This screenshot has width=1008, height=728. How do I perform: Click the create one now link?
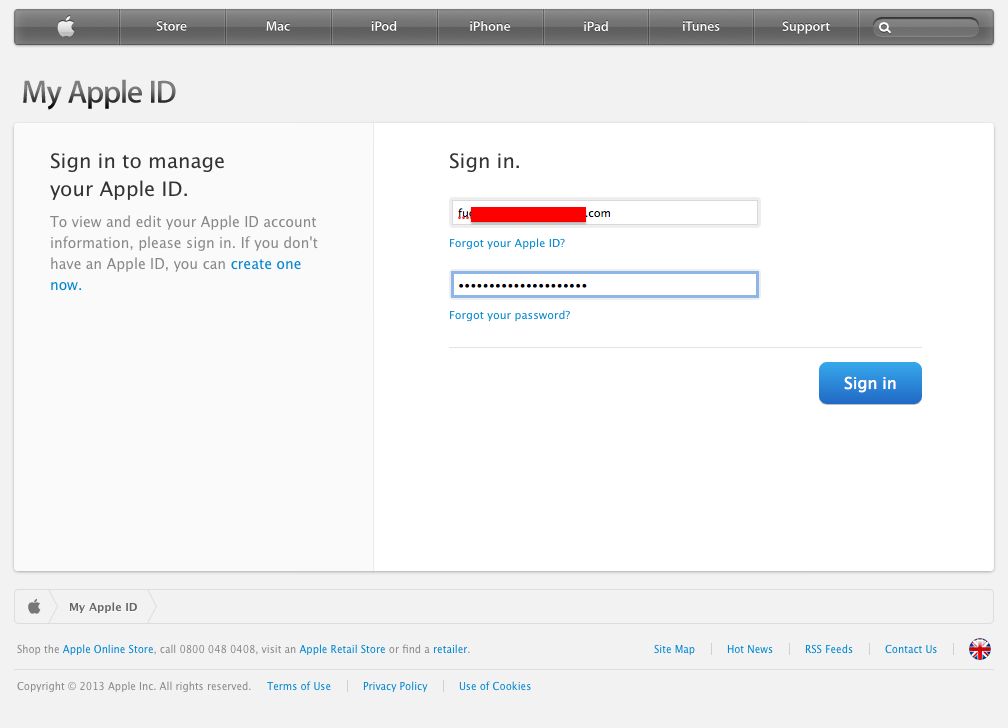click(176, 275)
